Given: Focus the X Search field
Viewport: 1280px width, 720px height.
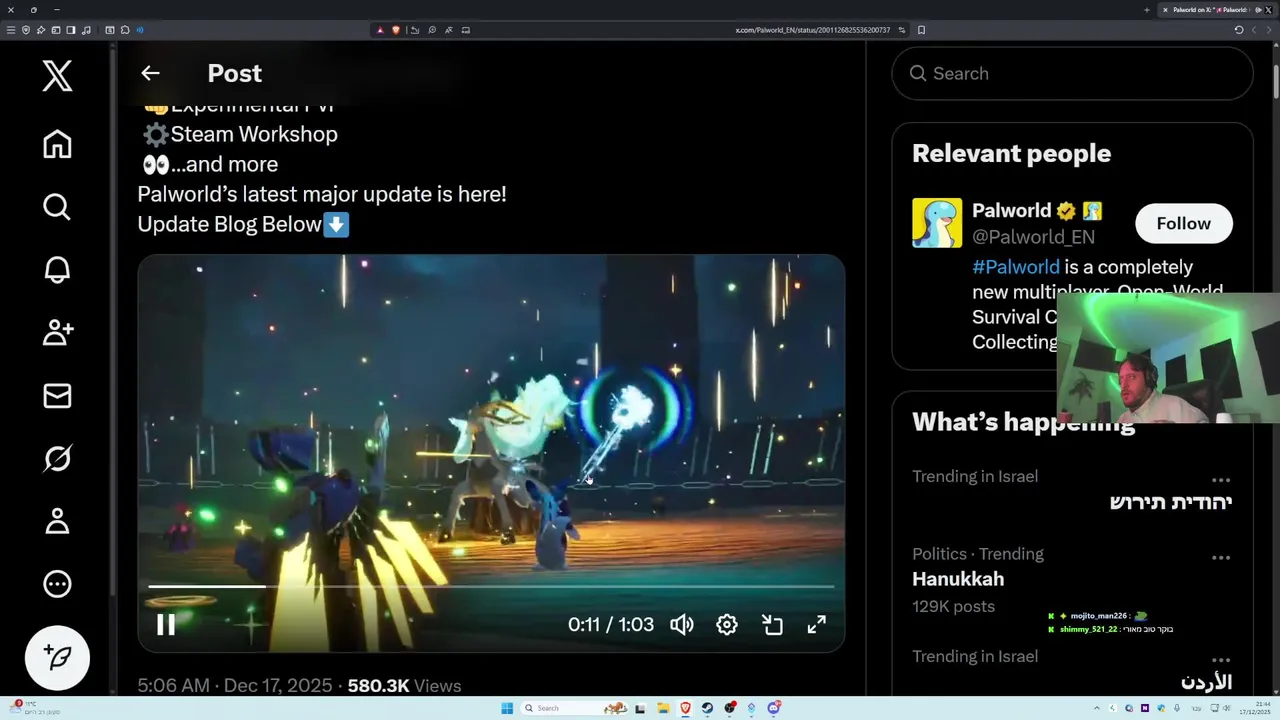Looking at the screenshot, I should click(1072, 73).
